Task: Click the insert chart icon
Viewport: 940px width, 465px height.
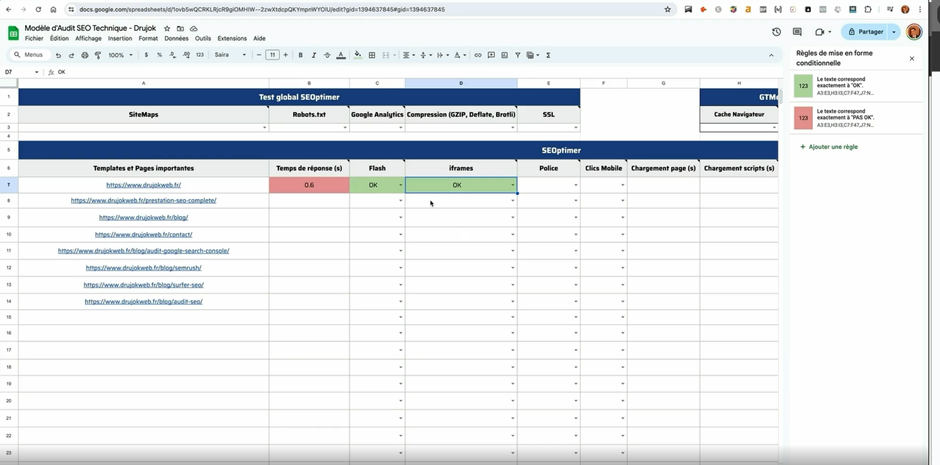Action: coord(504,55)
